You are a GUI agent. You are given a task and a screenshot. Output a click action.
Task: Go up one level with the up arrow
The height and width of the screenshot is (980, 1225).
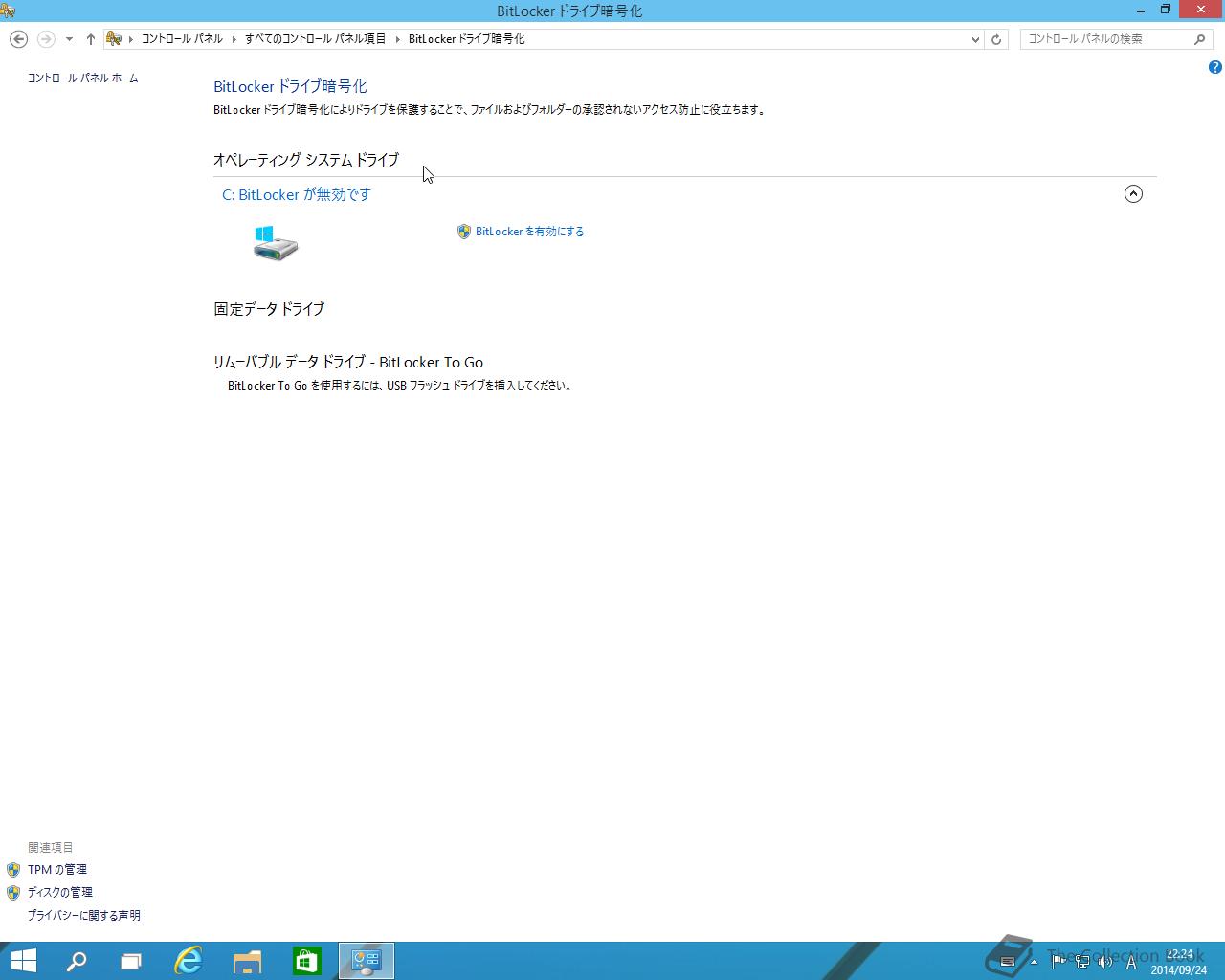click(x=91, y=39)
